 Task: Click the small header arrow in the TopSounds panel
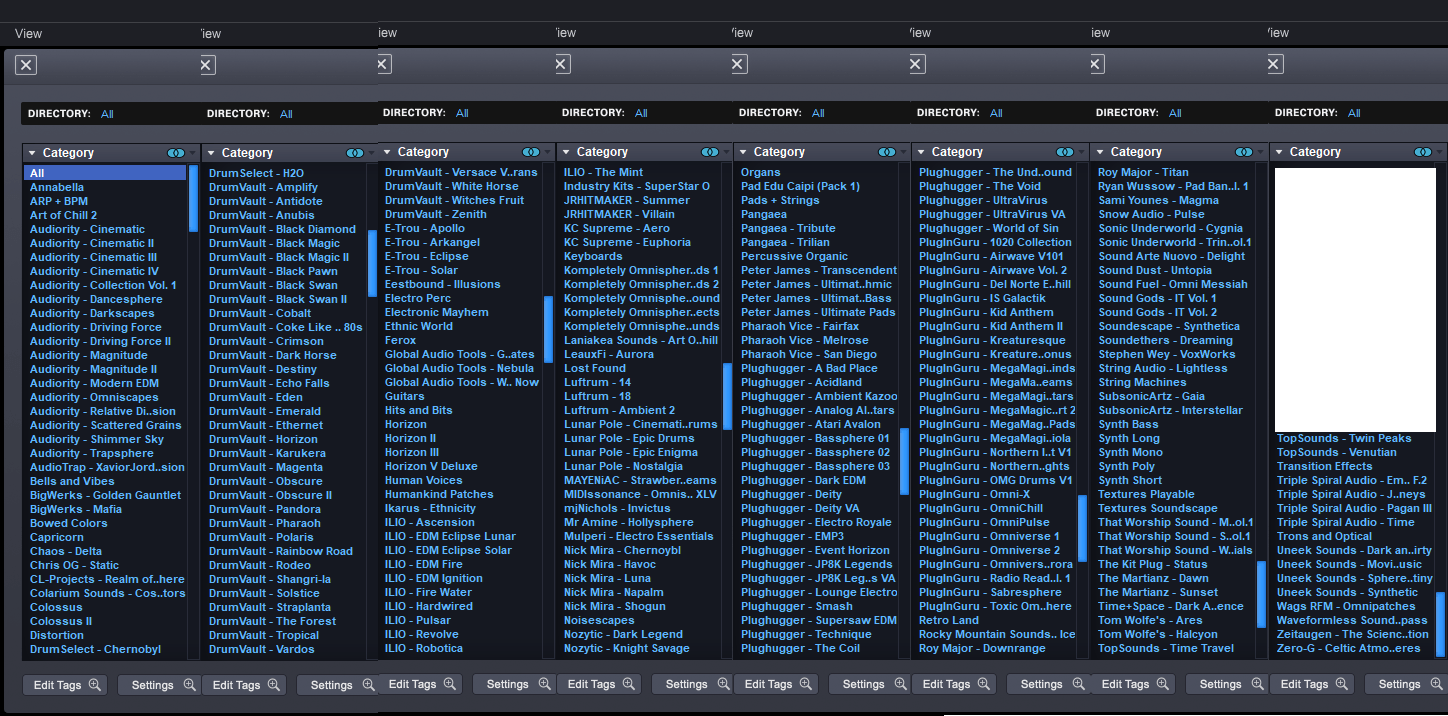(x=1441, y=152)
